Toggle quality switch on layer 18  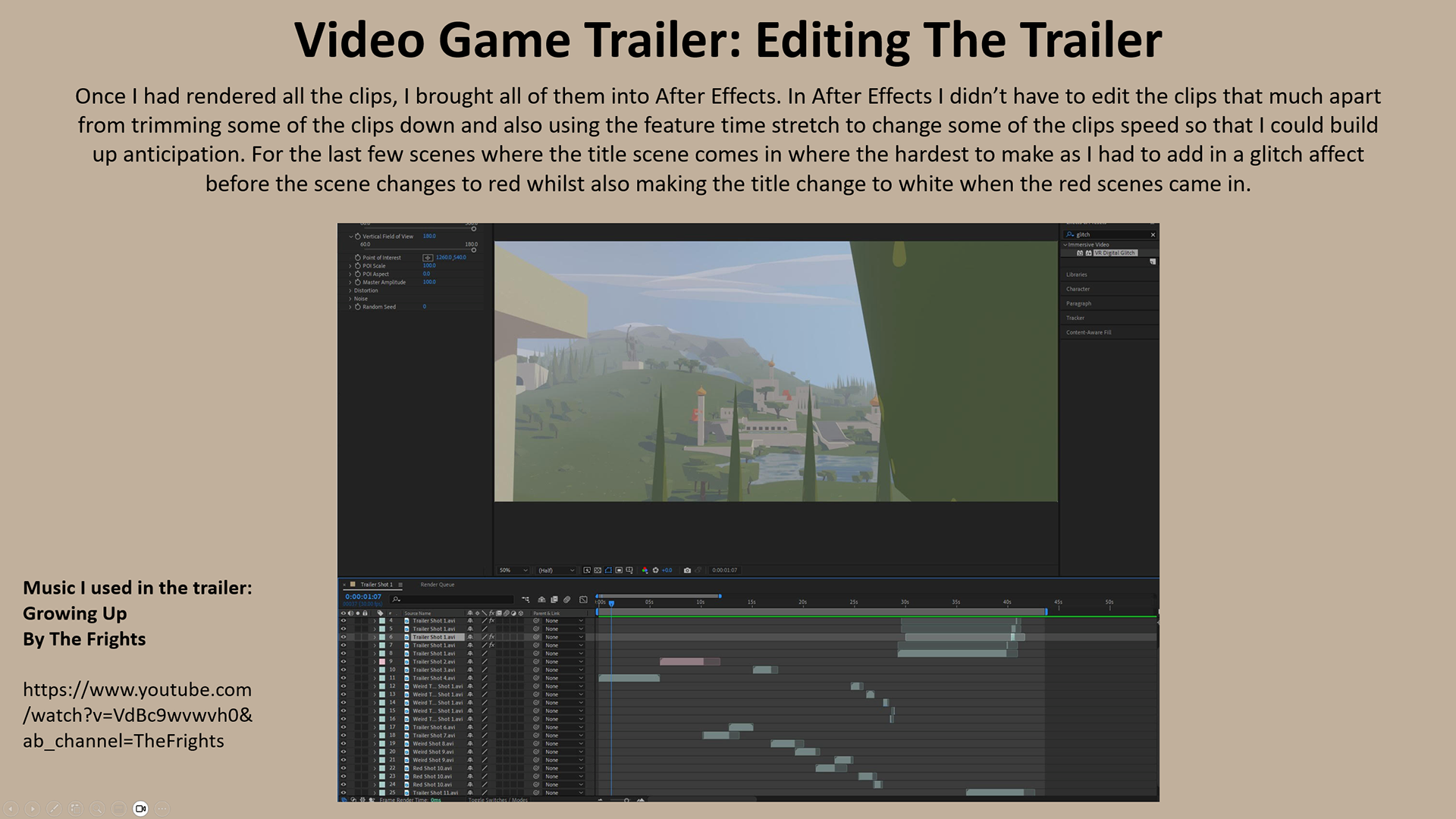485,736
